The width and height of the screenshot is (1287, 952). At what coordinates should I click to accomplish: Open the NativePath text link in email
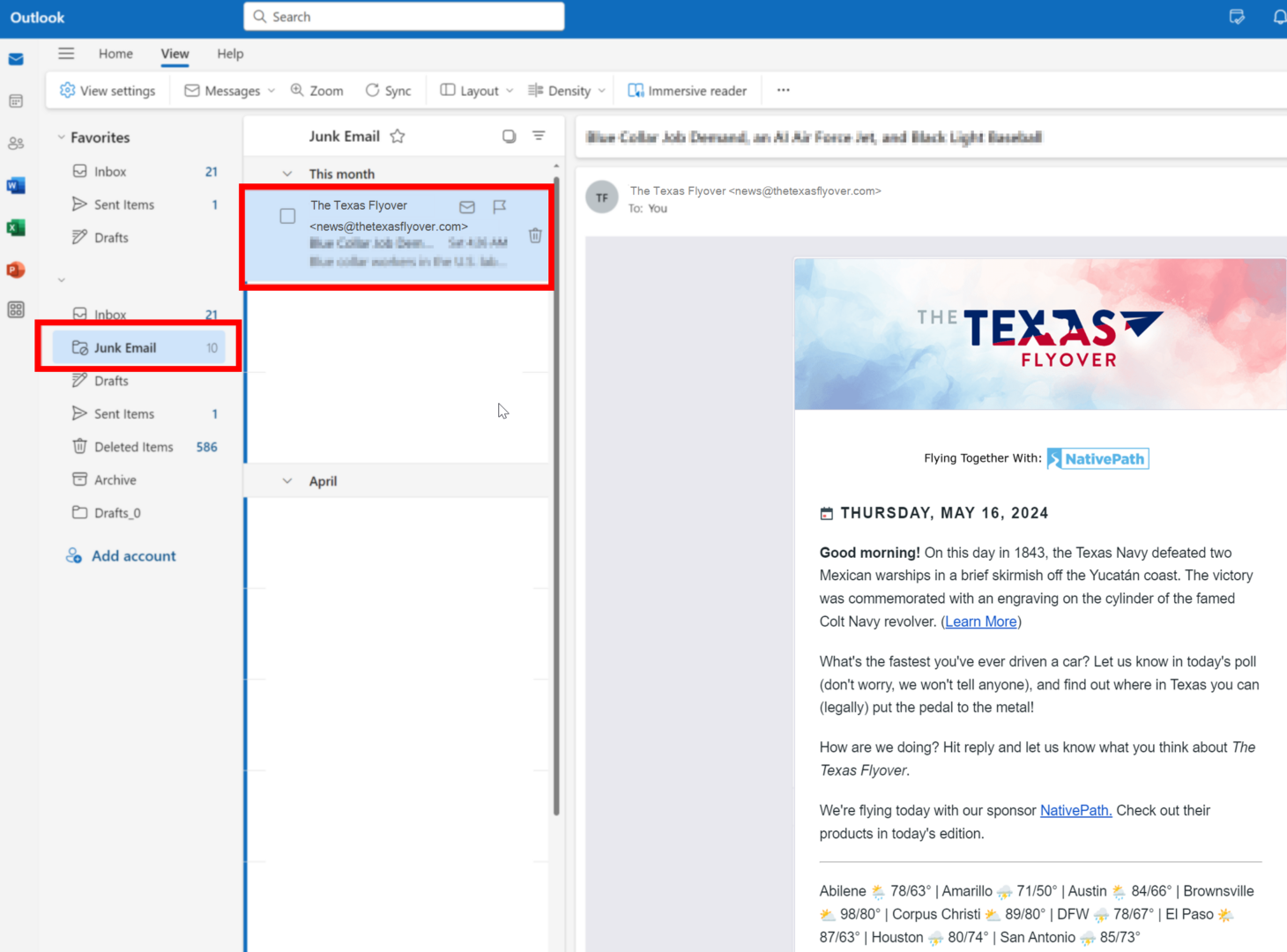pos(1075,810)
